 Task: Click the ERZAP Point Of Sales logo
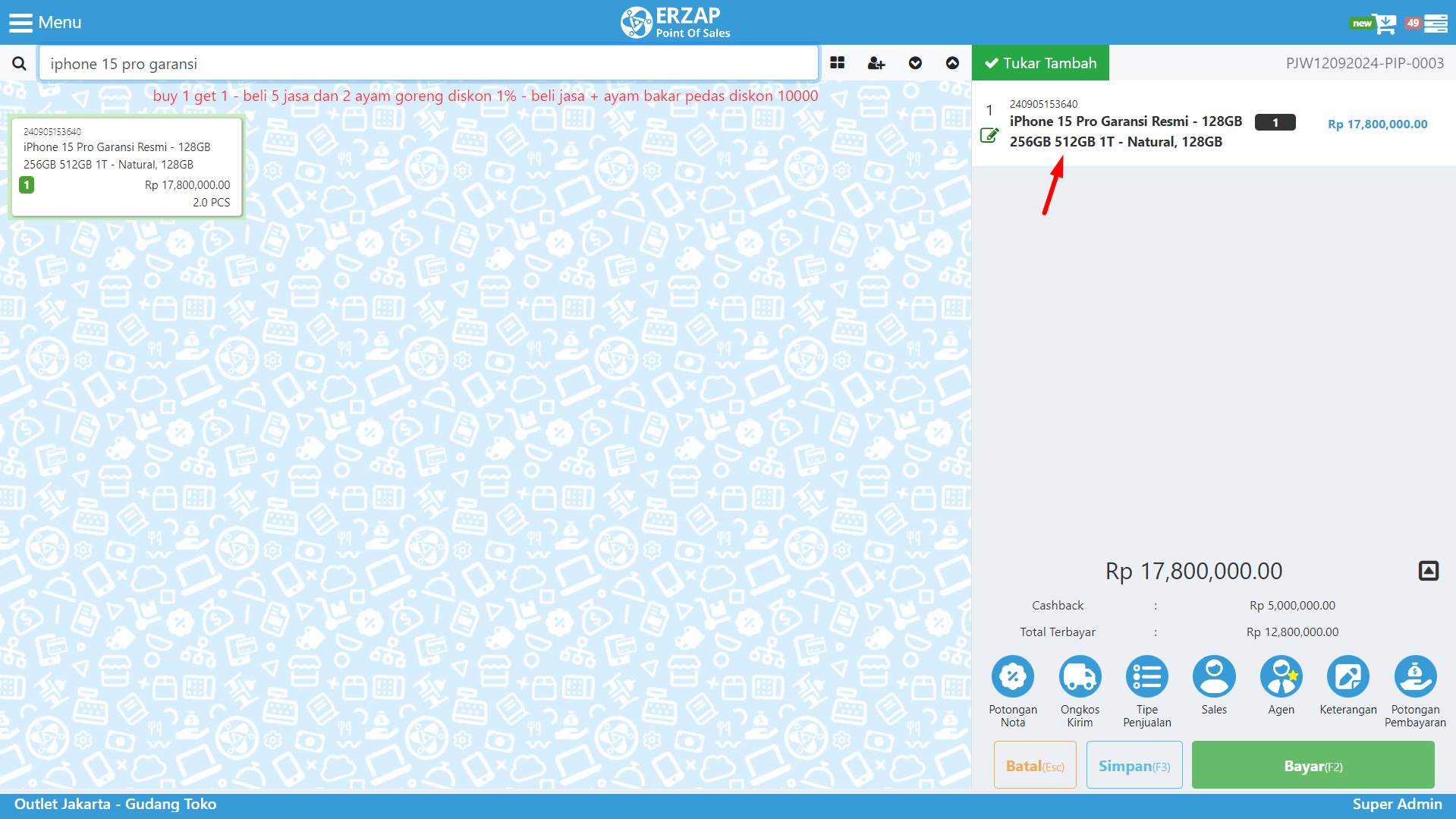click(675, 22)
